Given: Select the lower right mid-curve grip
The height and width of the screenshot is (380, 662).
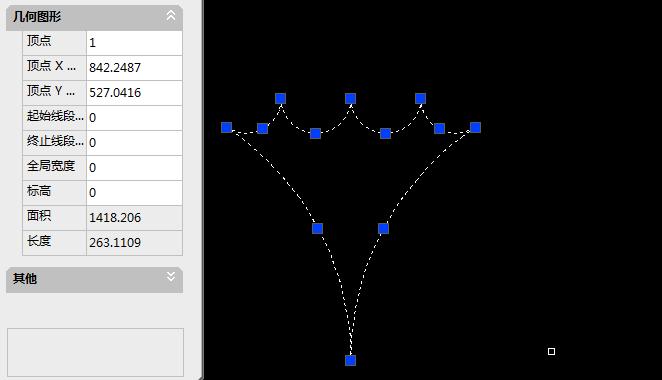Looking at the screenshot, I should (x=383, y=228).
